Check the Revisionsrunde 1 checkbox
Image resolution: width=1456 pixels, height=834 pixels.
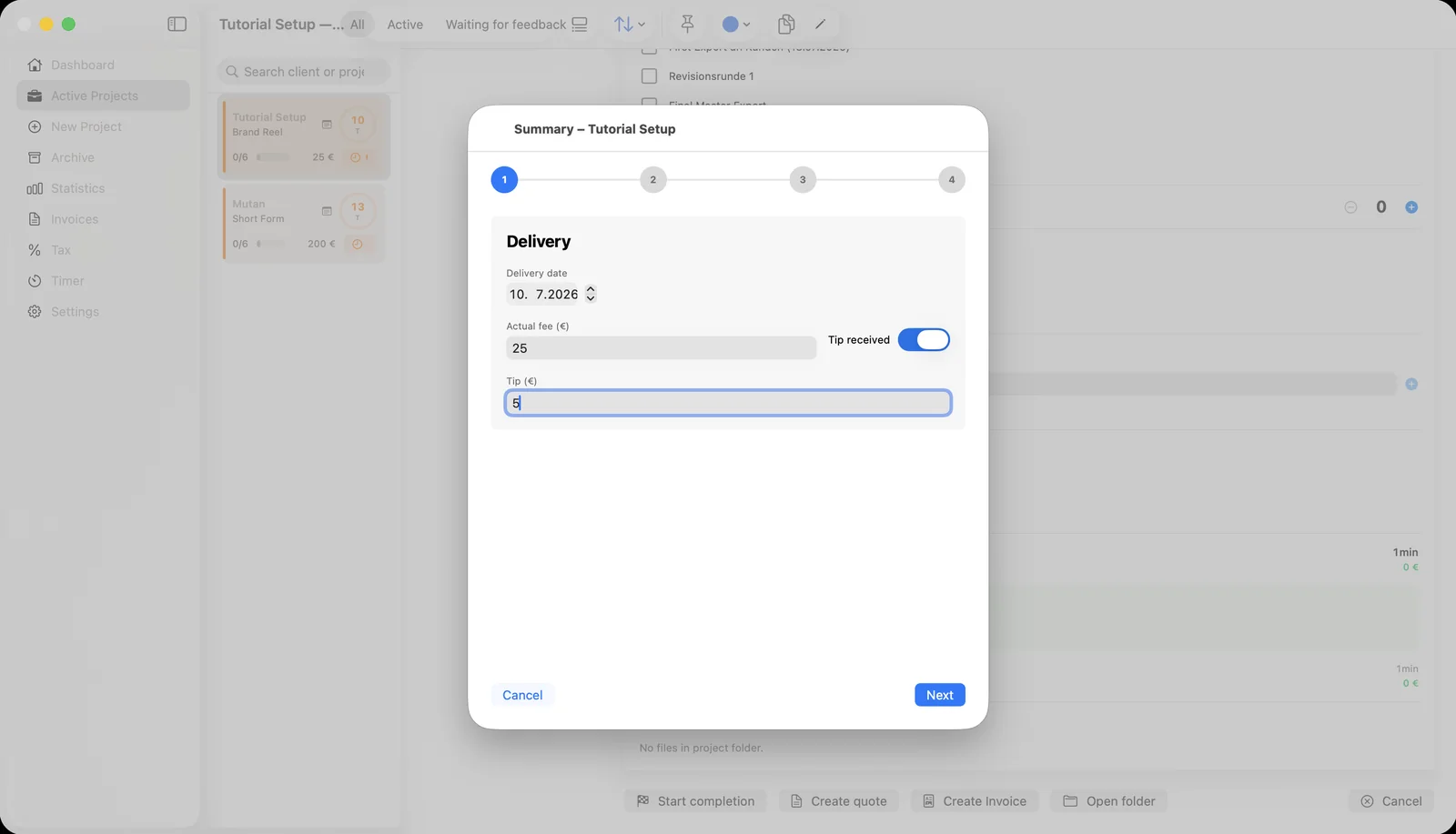pos(649,76)
